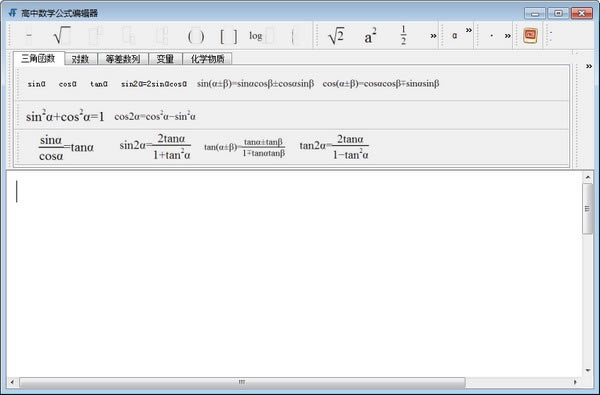Insert the a² example
Screen dimensions: 600x395
coord(370,36)
